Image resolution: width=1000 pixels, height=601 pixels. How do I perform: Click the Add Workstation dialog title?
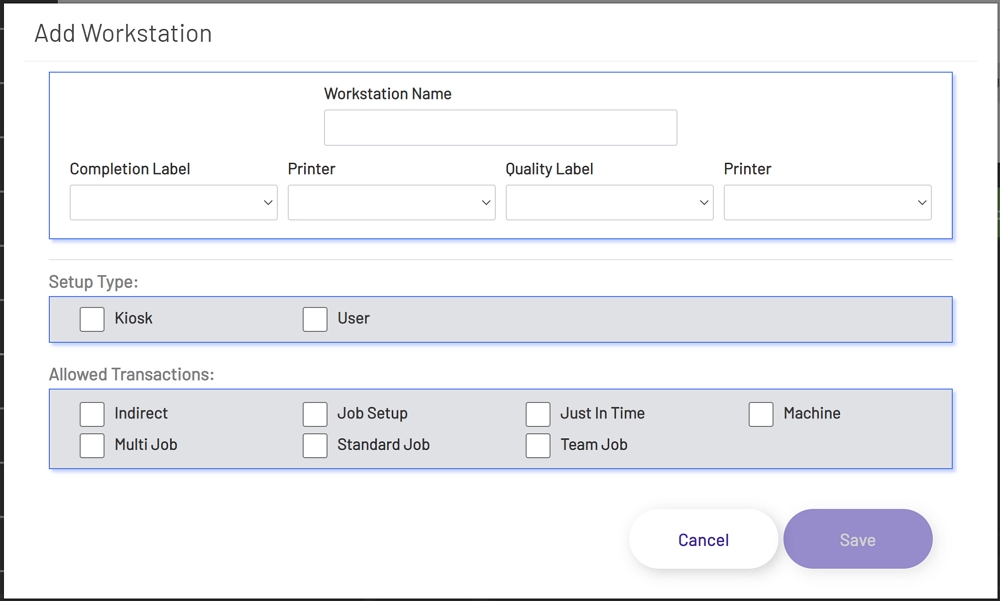pos(123,33)
